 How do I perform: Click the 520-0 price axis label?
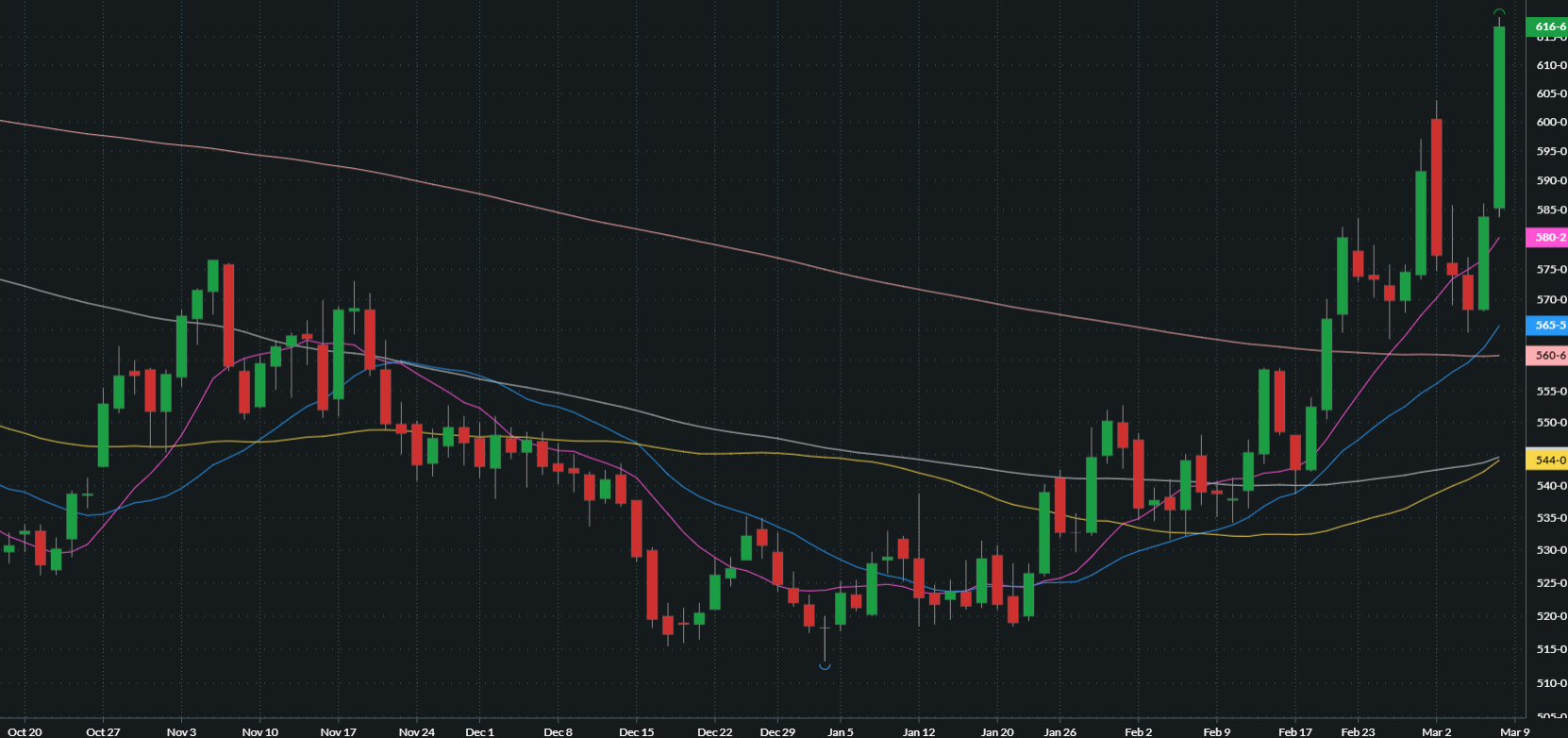[x=1551, y=616]
